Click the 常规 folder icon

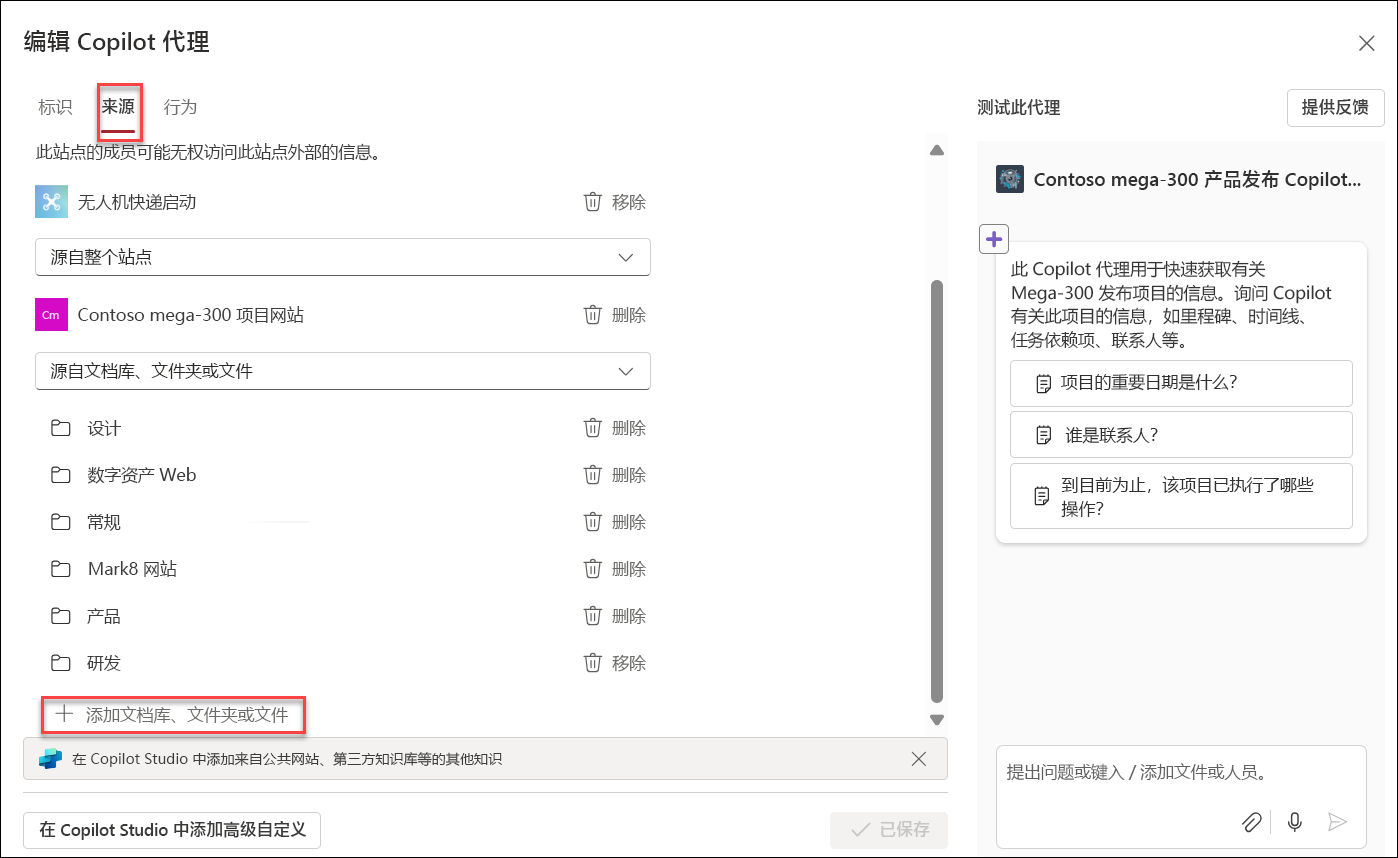click(x=61, y=522)
